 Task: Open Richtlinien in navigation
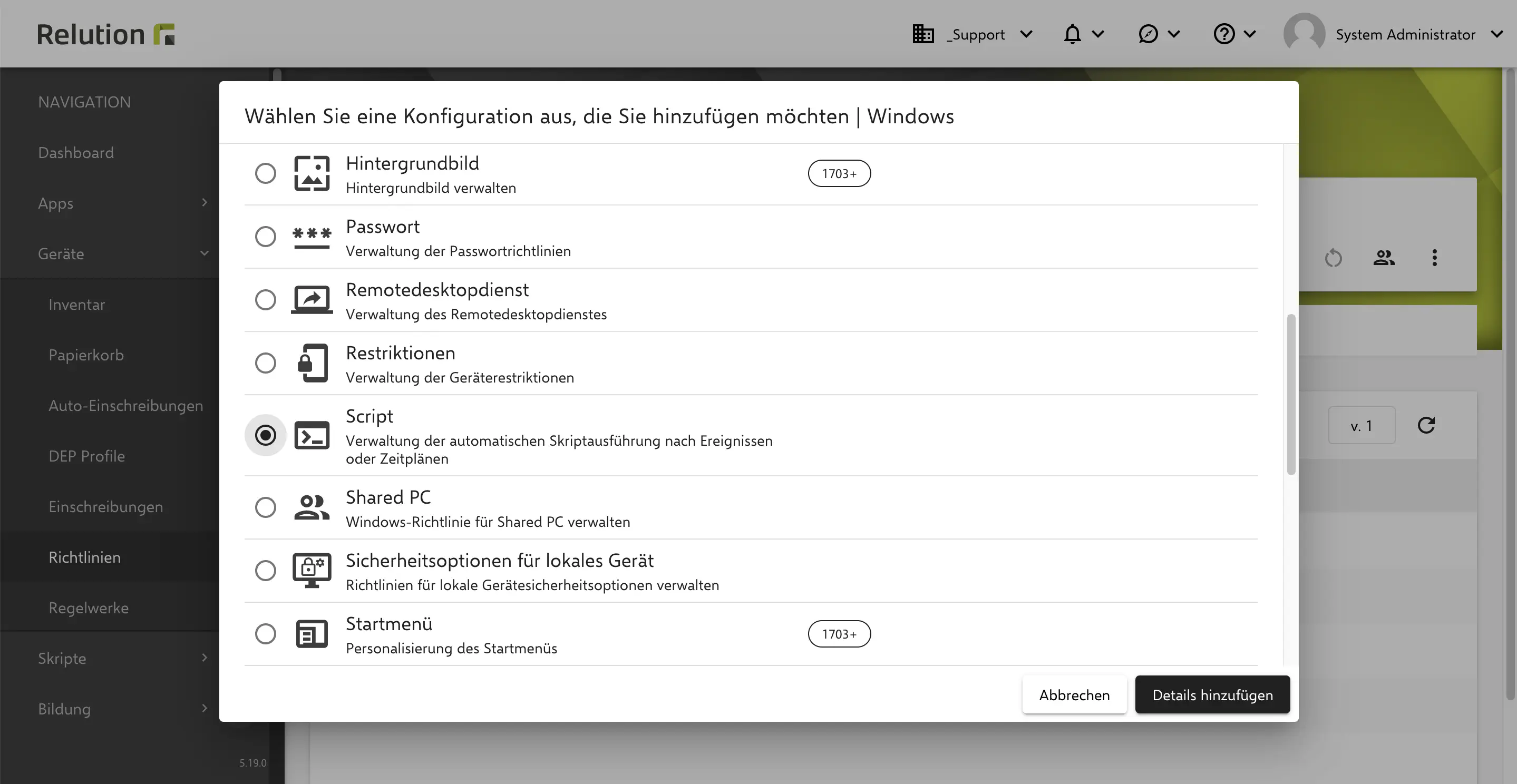[85, 558]
